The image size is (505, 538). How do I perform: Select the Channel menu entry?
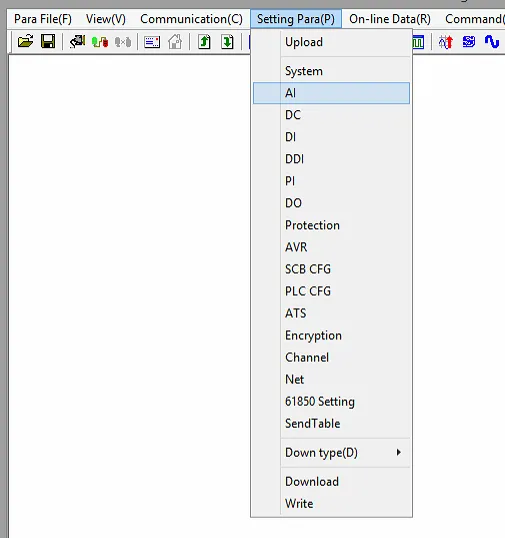(331, 357)
